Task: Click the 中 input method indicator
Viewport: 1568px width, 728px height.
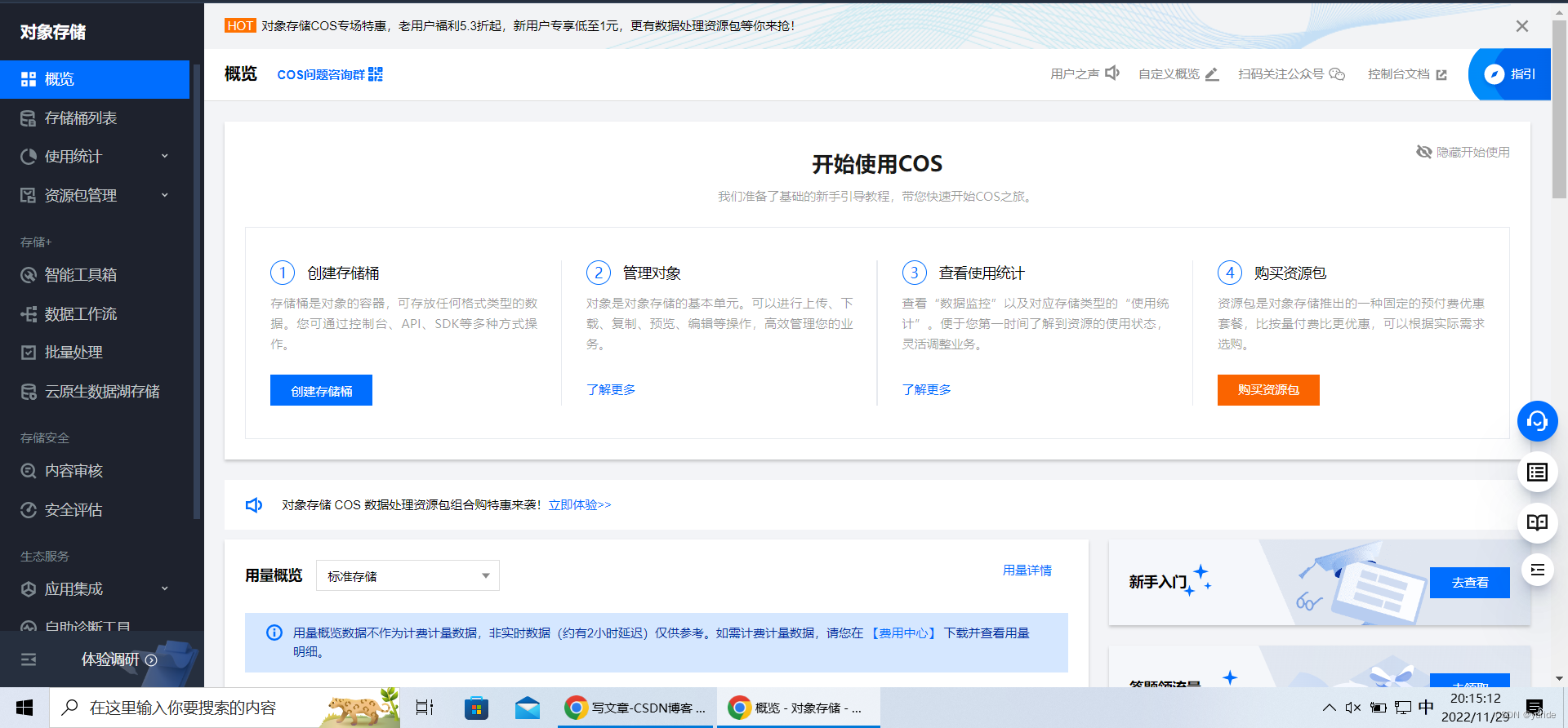Action: click(1426, 708)
